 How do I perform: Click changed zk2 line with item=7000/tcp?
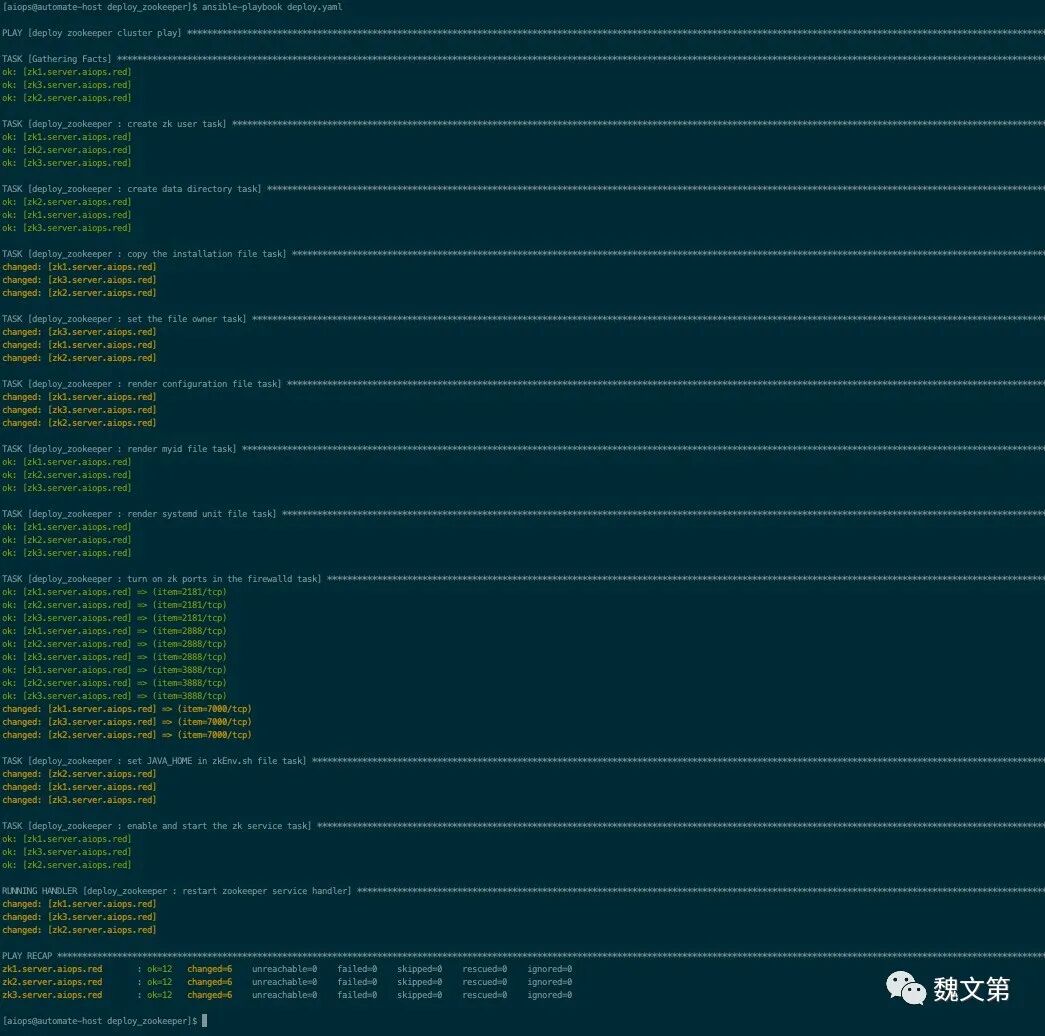127,735
